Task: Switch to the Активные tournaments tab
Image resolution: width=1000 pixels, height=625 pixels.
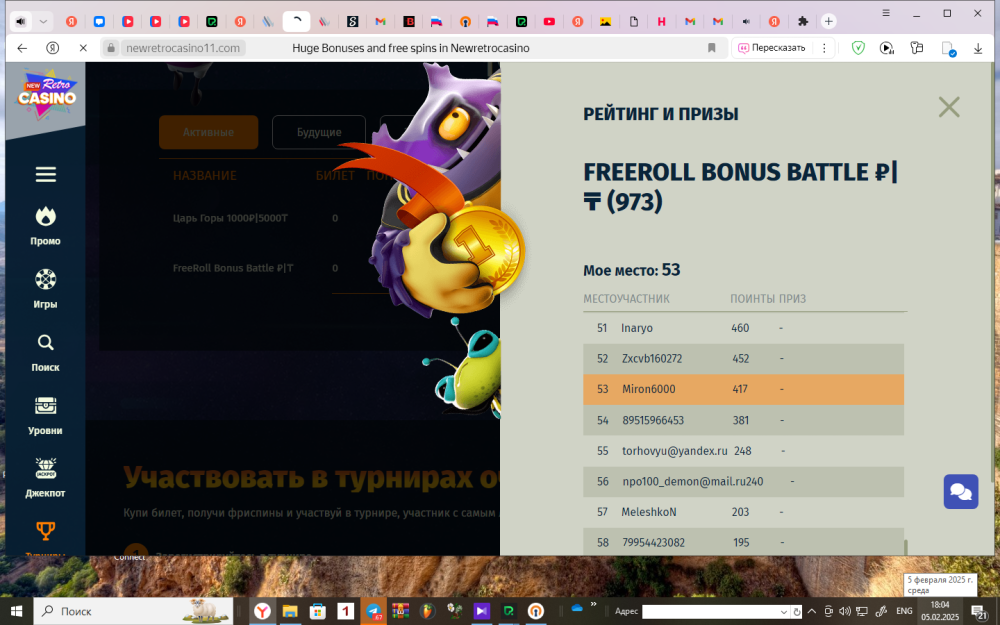Action: pos(208,132)
